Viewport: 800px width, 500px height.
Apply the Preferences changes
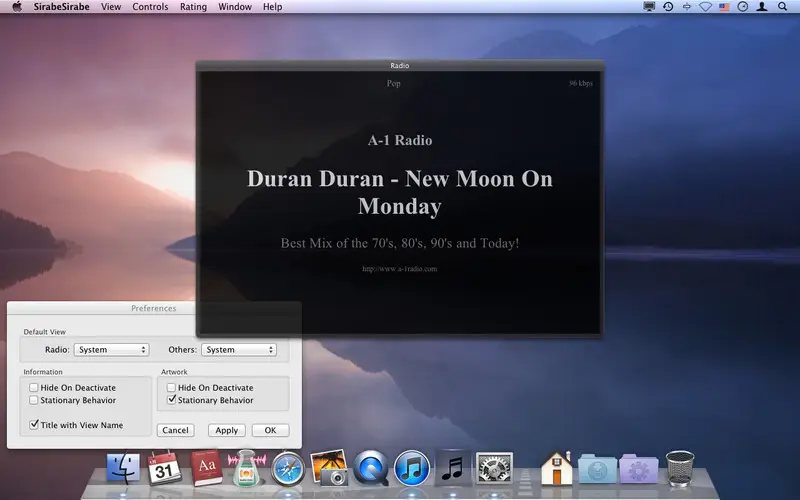point(227,430)
